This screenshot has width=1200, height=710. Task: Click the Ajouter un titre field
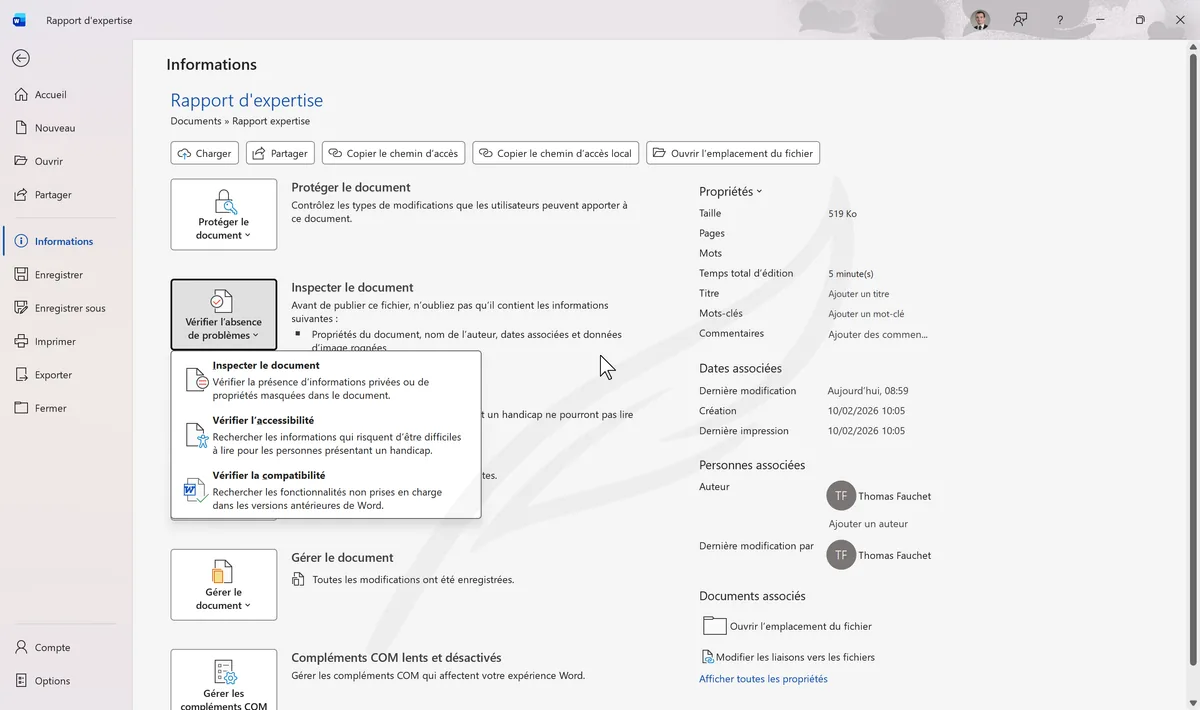point(858,294)
